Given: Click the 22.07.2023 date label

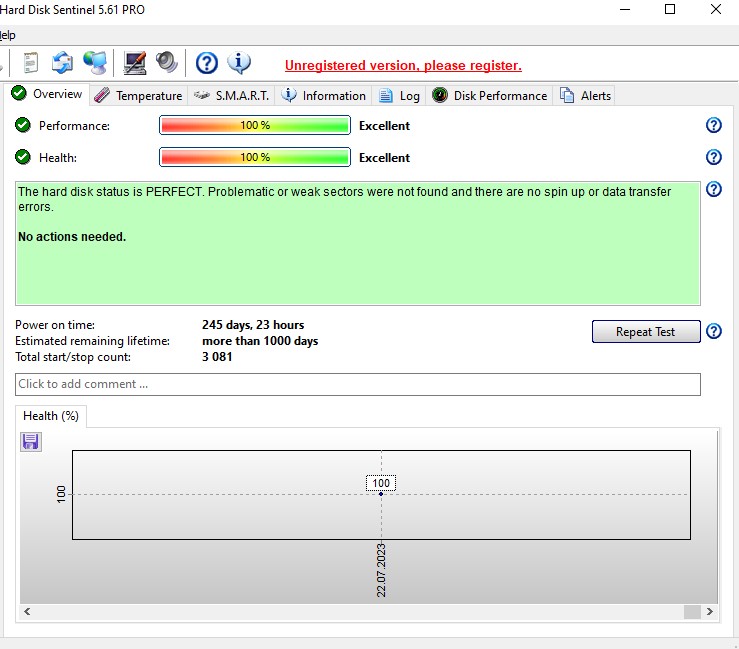Looking at the screenshot, I should [381, 570].
